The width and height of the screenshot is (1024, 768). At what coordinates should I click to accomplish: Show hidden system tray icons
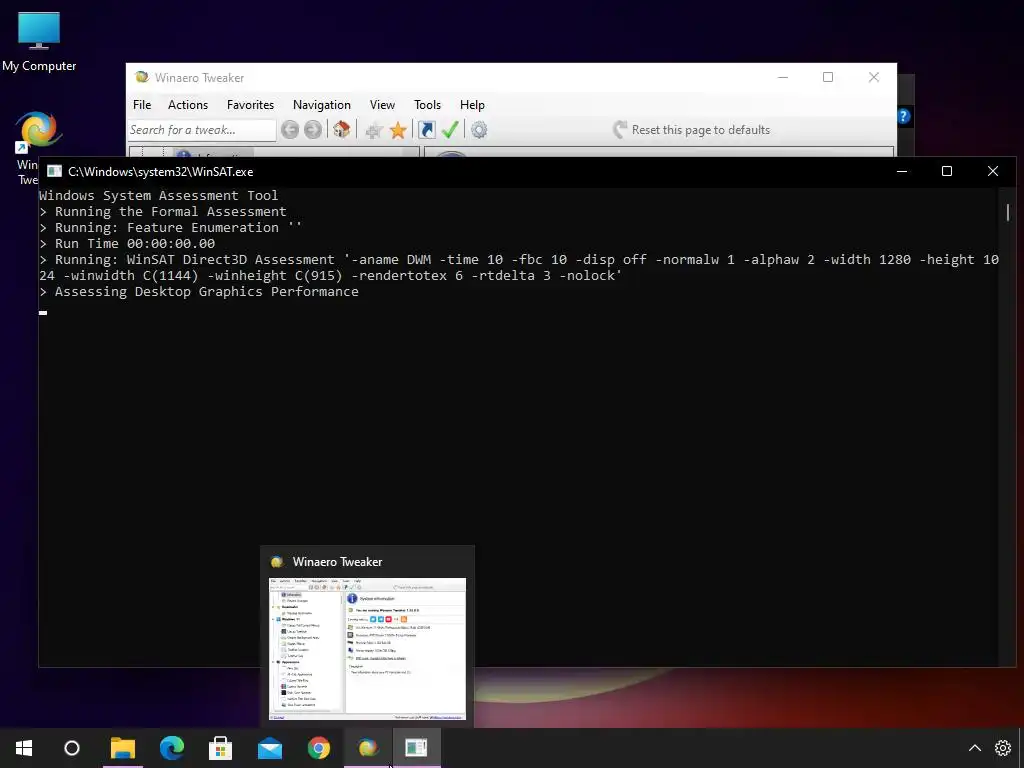974,748
